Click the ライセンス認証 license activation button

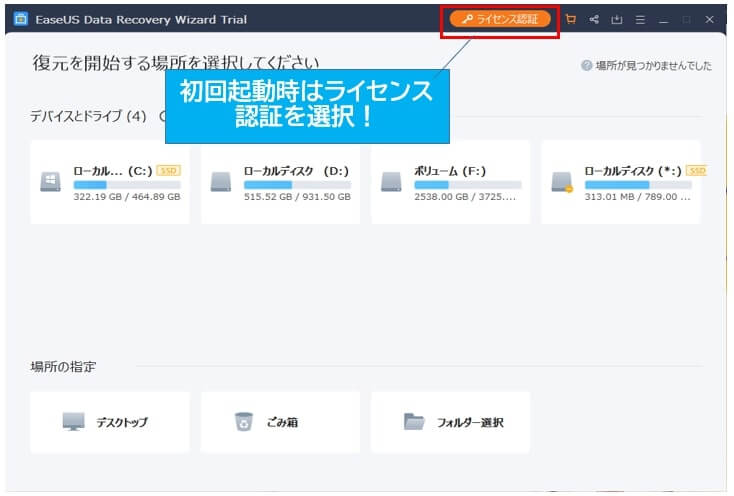click(500, 19)
